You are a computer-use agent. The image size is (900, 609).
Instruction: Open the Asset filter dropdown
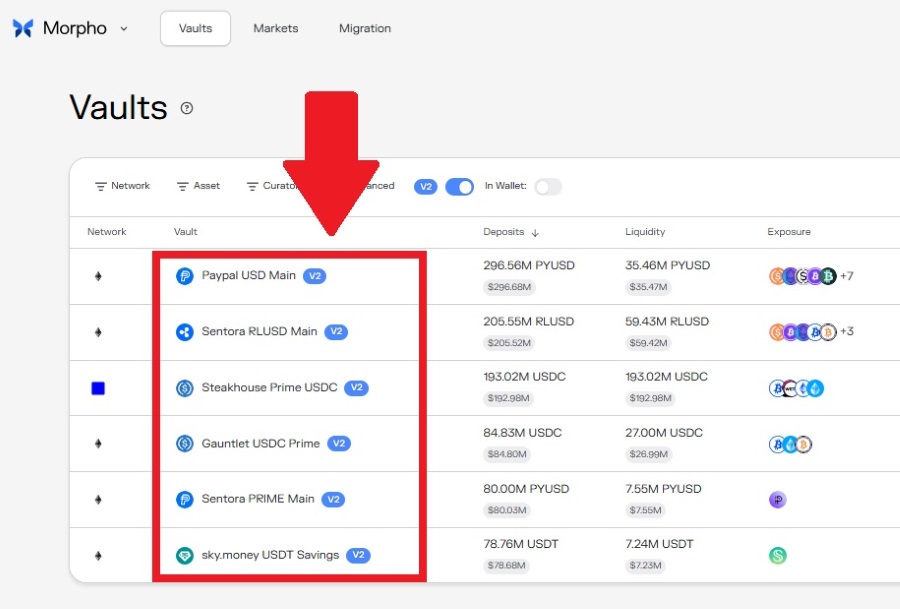click(198, 186)
